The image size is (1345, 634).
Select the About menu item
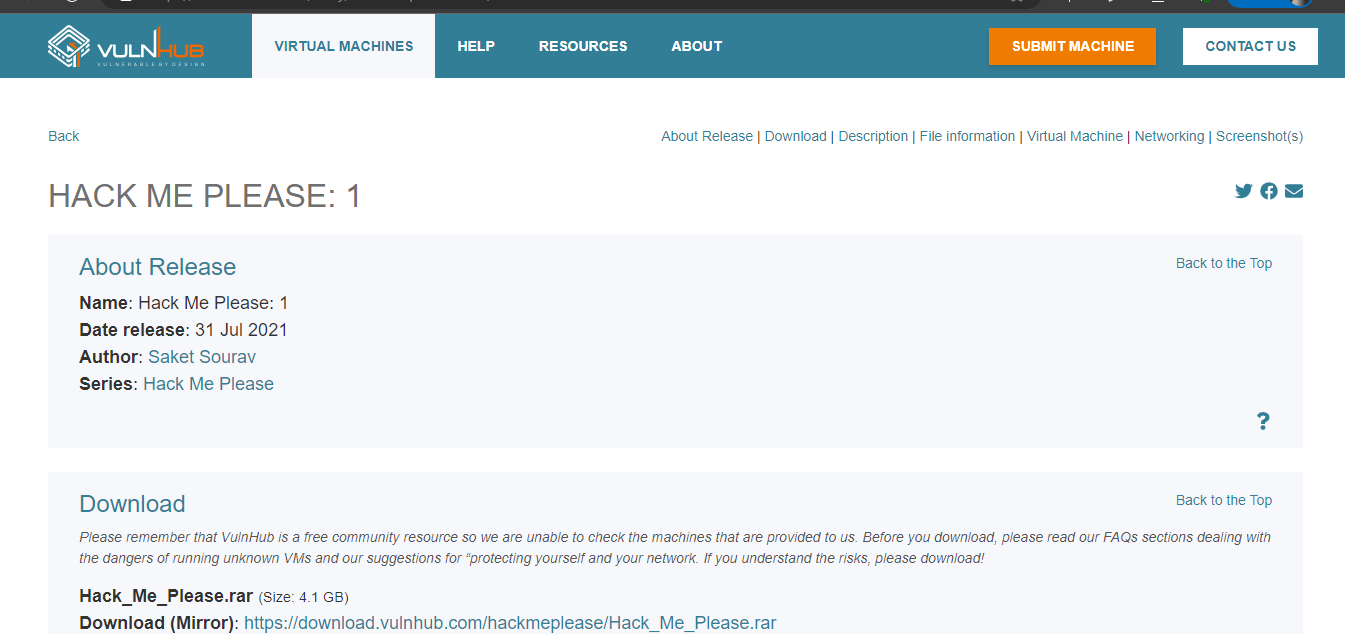[696, 46]
